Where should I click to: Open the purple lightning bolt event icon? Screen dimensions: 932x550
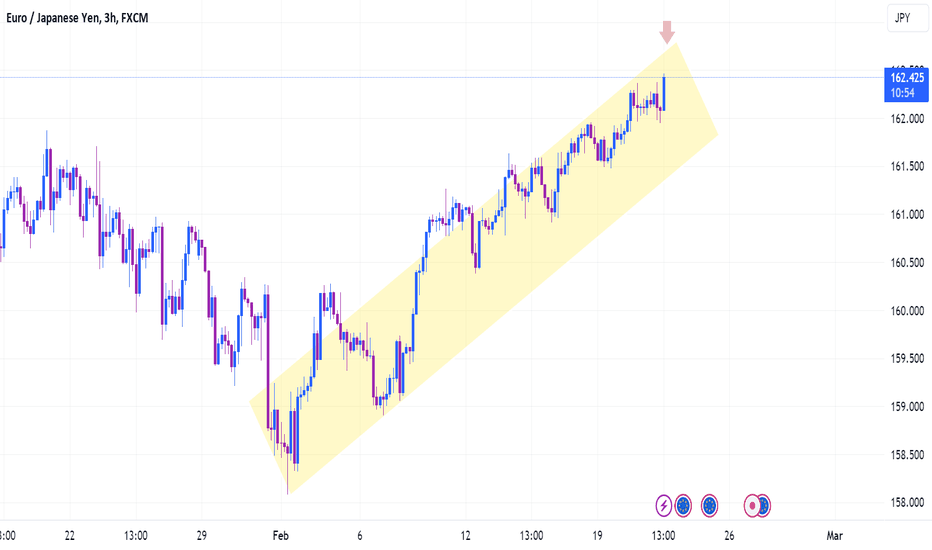coord(663,505)
